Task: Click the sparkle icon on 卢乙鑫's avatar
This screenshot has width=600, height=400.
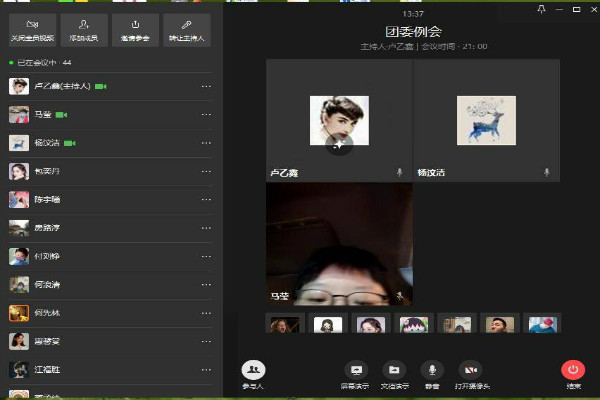Action: point(339,145)
